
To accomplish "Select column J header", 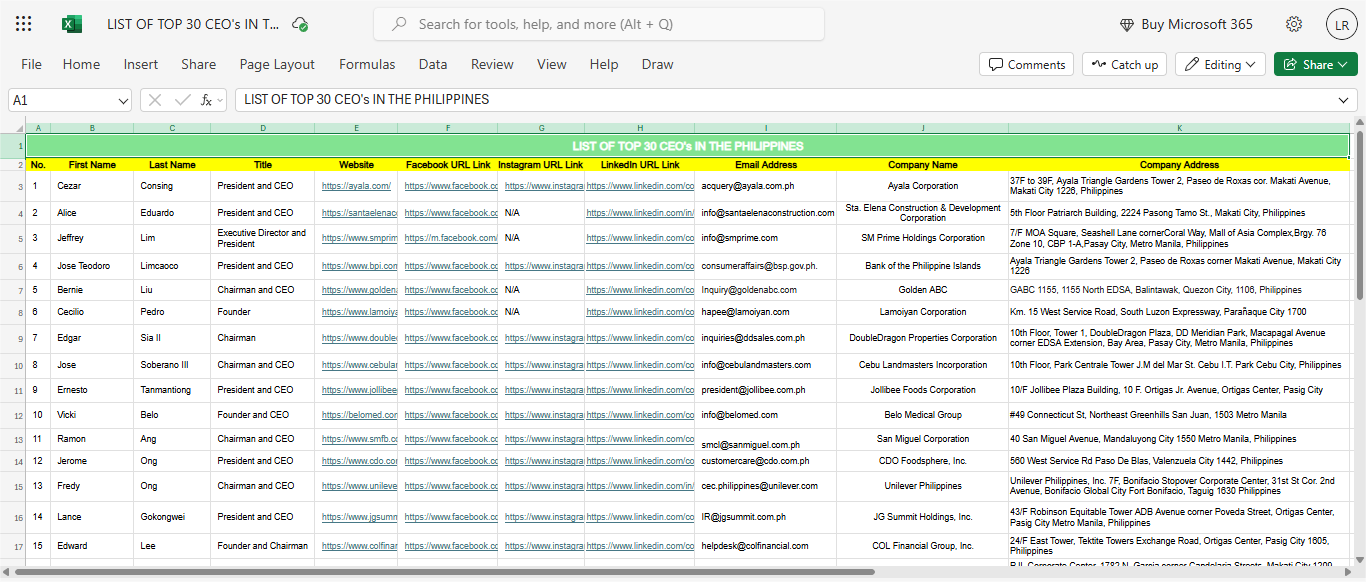I will (922, 128).
